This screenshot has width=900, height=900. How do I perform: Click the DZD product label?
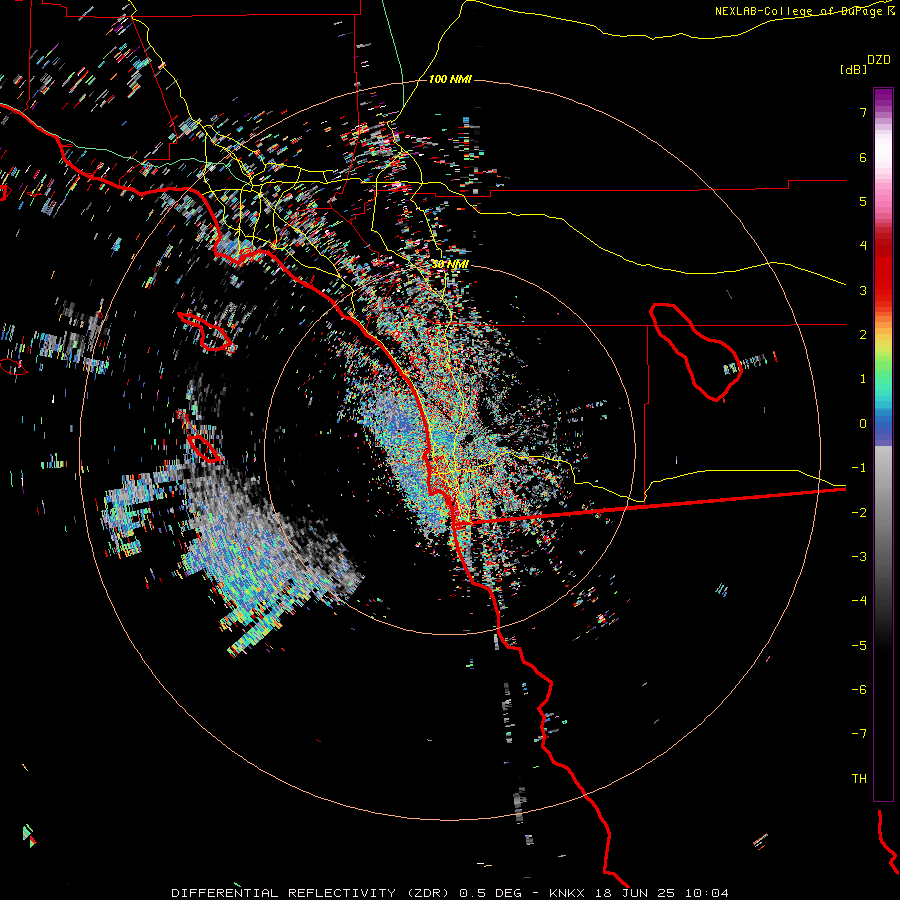[879, 60]
